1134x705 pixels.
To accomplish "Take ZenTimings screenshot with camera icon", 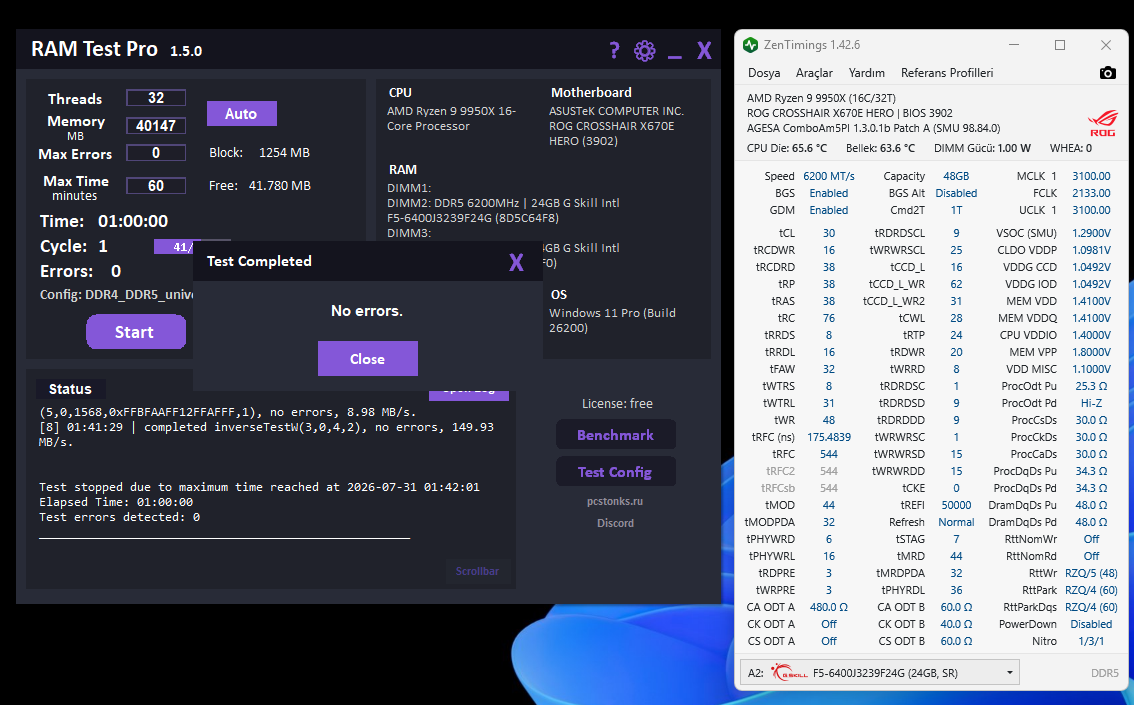I will (1107, 73).
